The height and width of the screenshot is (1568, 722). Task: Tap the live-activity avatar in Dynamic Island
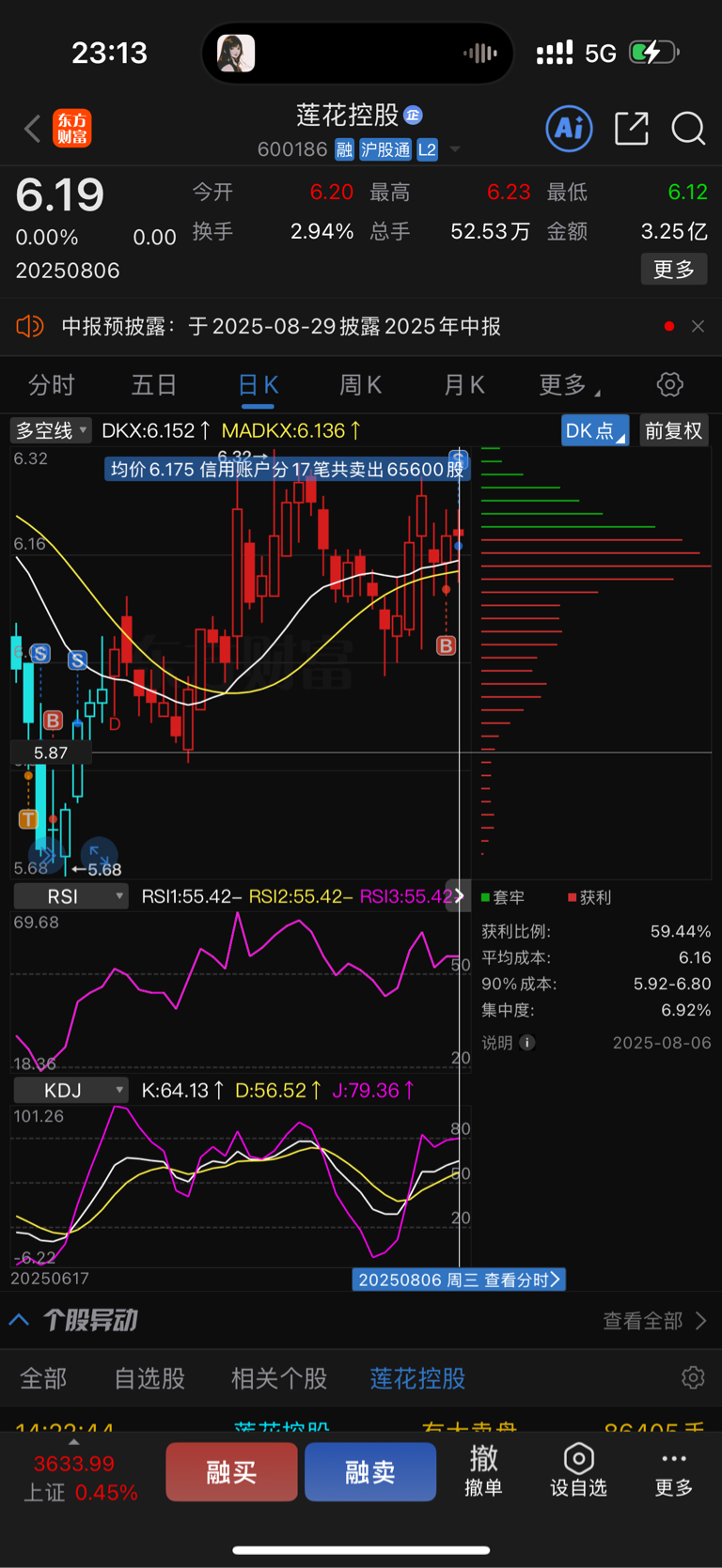tap(236, 53)
